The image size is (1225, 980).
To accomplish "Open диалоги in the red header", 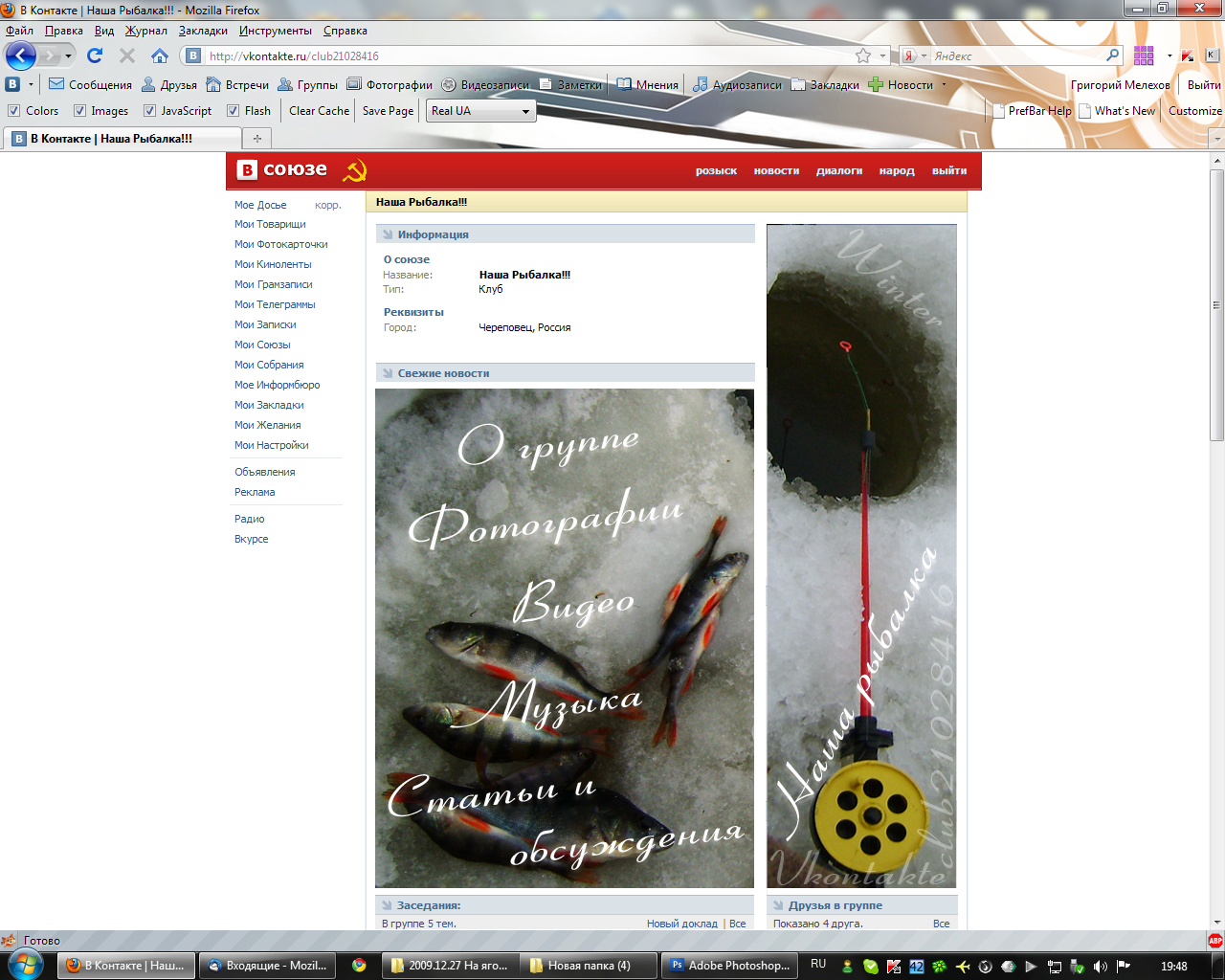I will pyautogui.click(x=839, y=170).
